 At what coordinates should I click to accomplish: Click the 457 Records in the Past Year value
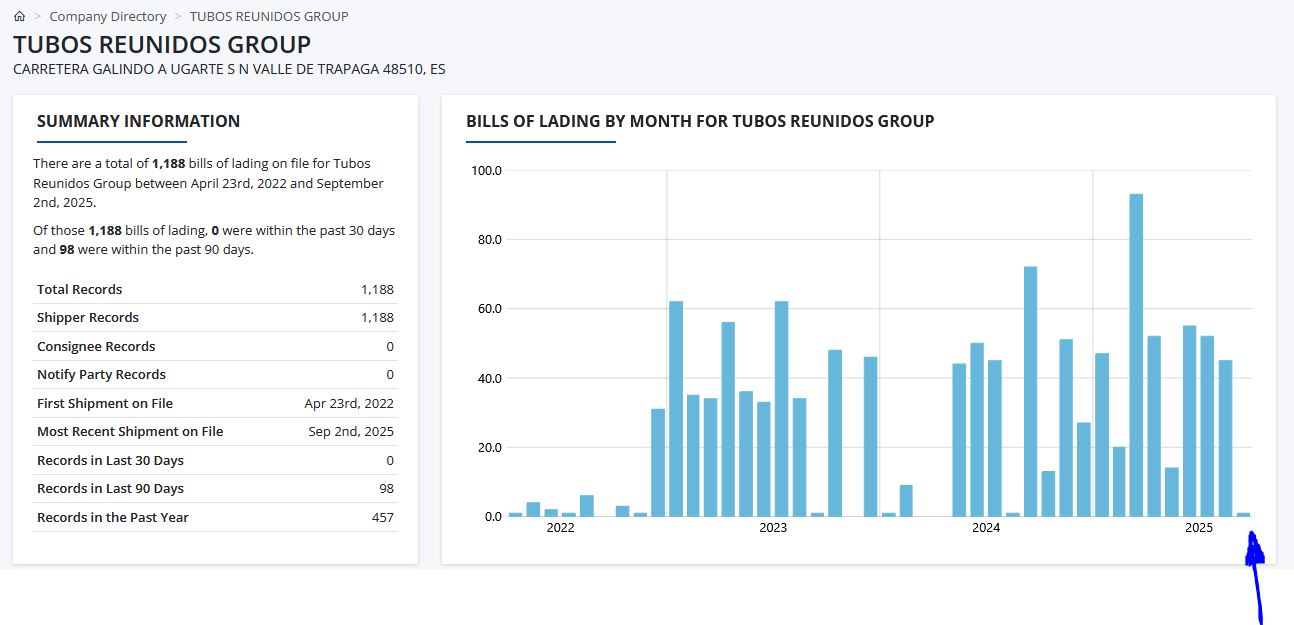383,517
